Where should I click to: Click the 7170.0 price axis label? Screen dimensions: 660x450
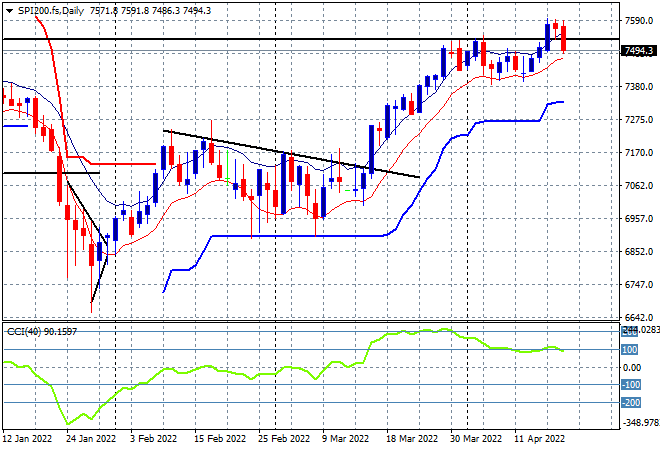[639, 153]
